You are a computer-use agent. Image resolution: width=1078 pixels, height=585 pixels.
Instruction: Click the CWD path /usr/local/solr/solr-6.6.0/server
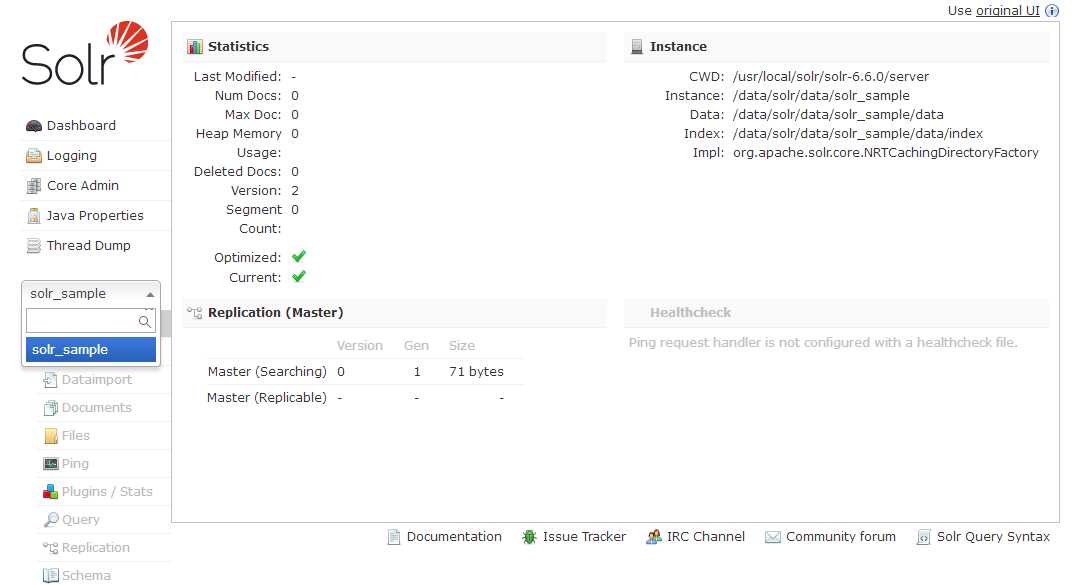830,76
